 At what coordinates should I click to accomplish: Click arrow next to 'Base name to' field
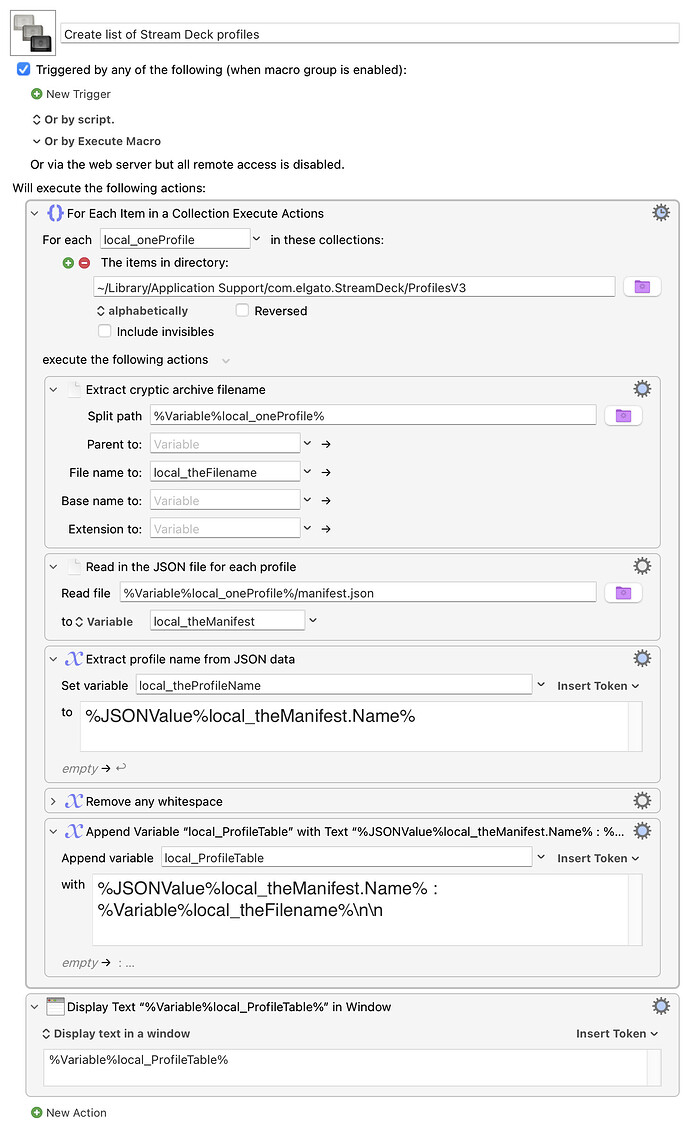326,501
